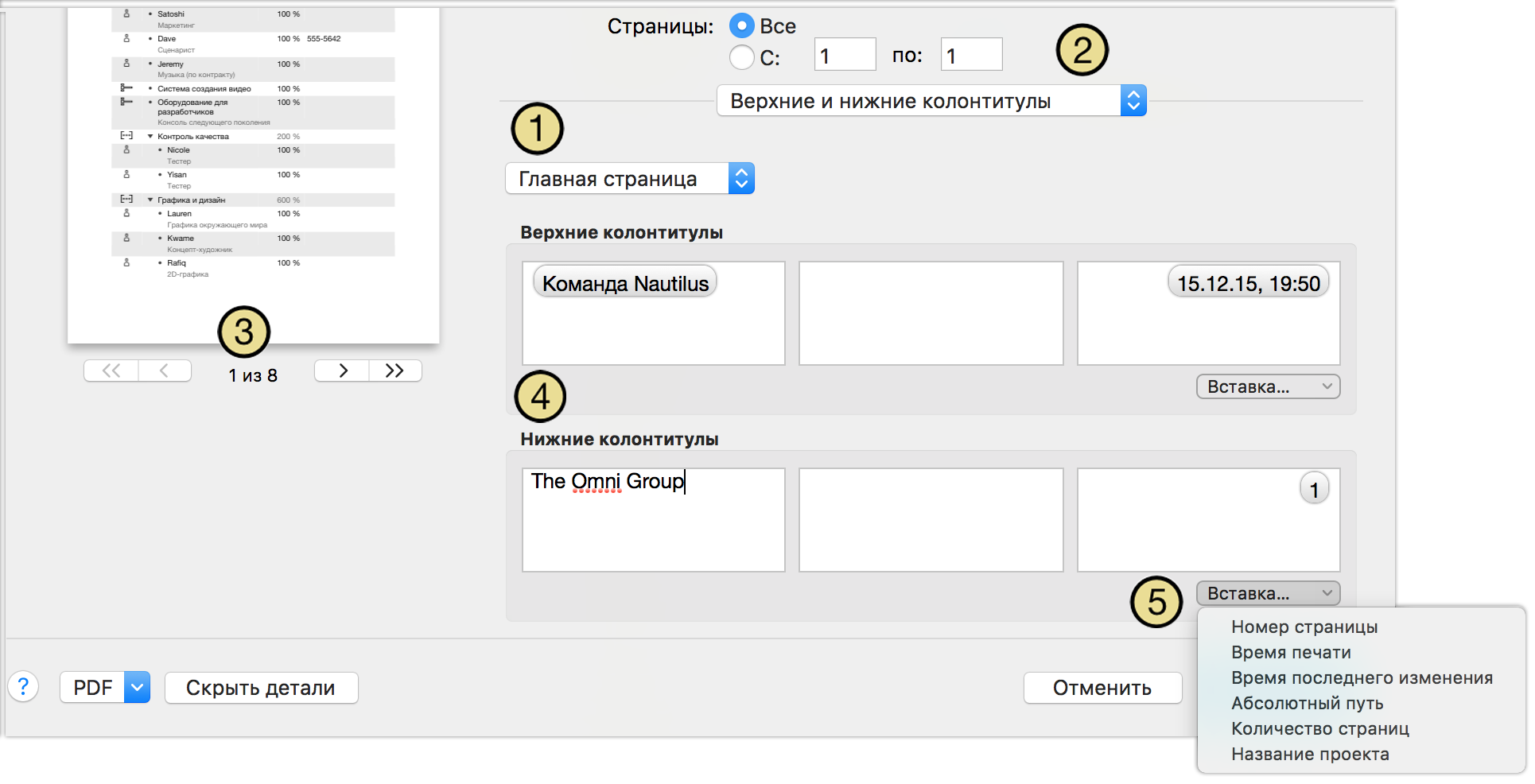Click the 'Скрыть детали' button
This screenshot has width=1535, height=784.
click(x=261, y=688)
